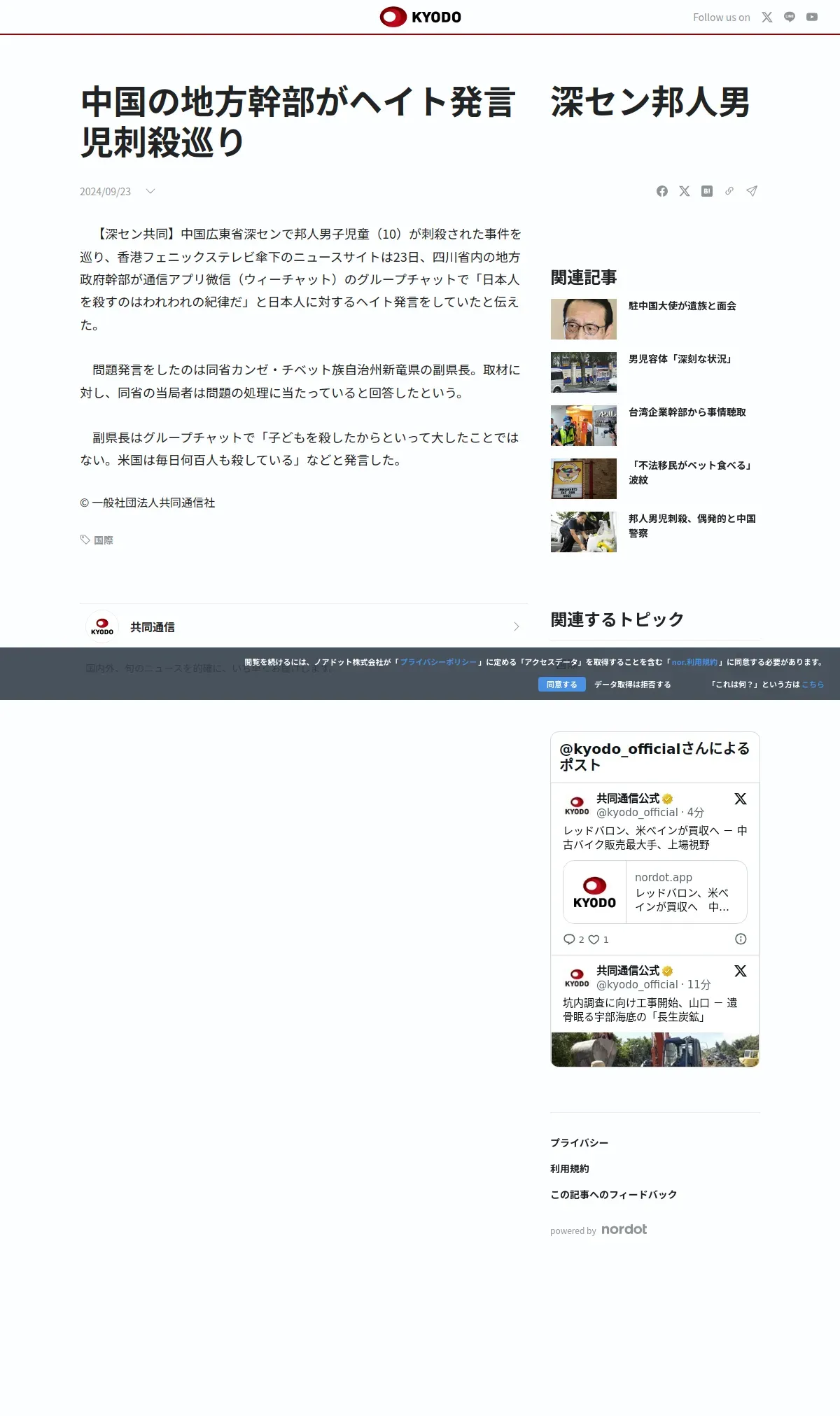Click the 関連記事 heading

tap(584, 278)
